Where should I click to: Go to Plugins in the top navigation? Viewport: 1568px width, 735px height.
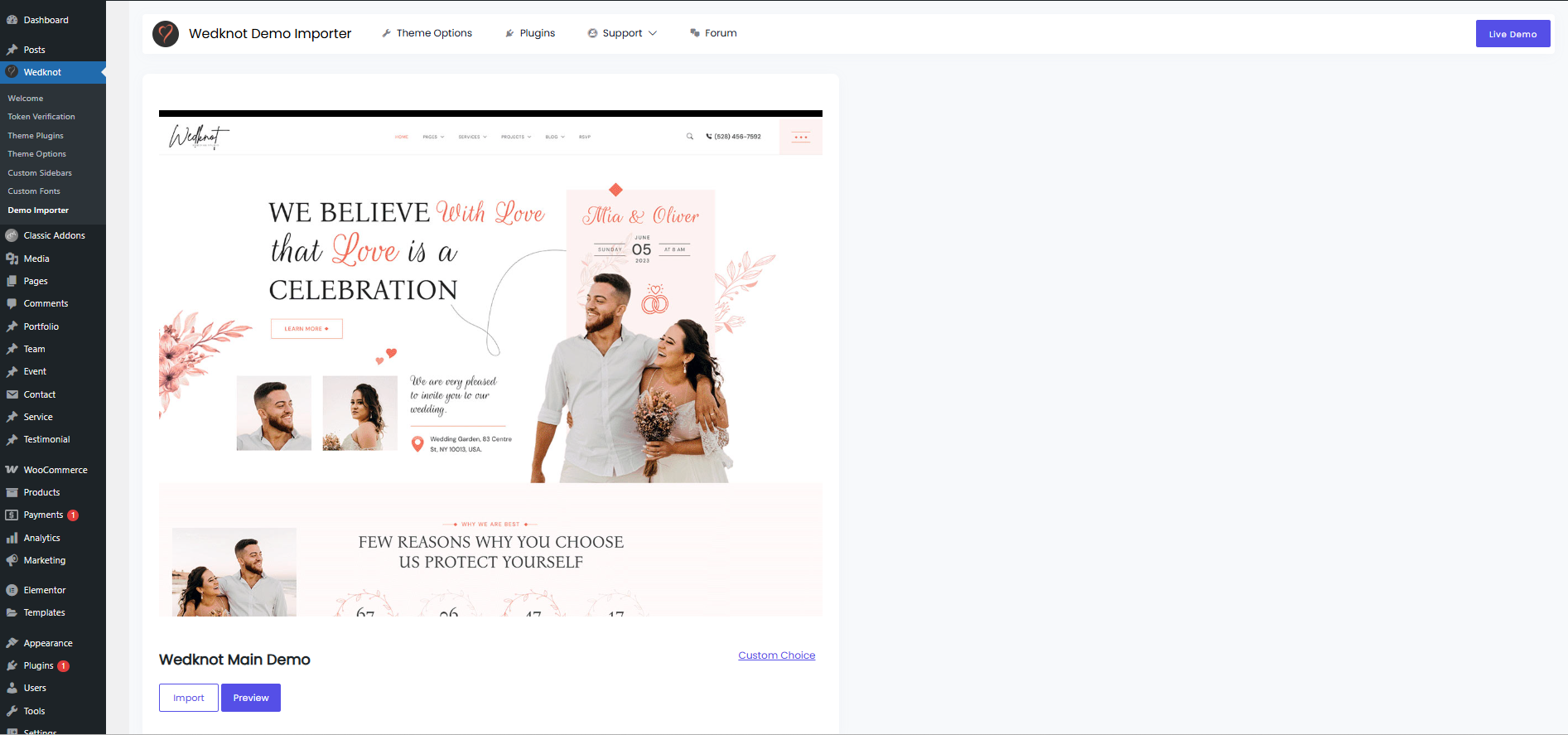tap(530, 33)
